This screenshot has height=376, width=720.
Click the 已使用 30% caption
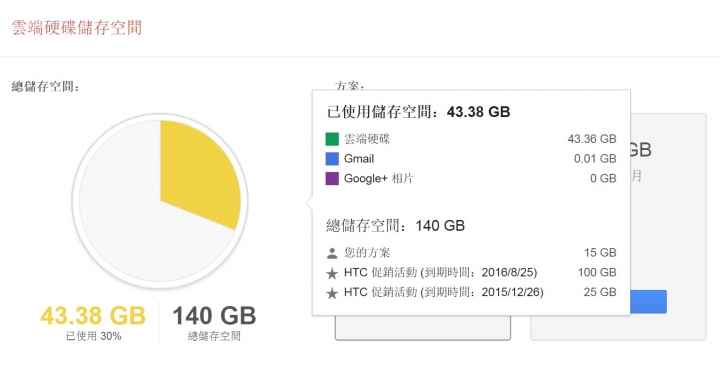94,336
